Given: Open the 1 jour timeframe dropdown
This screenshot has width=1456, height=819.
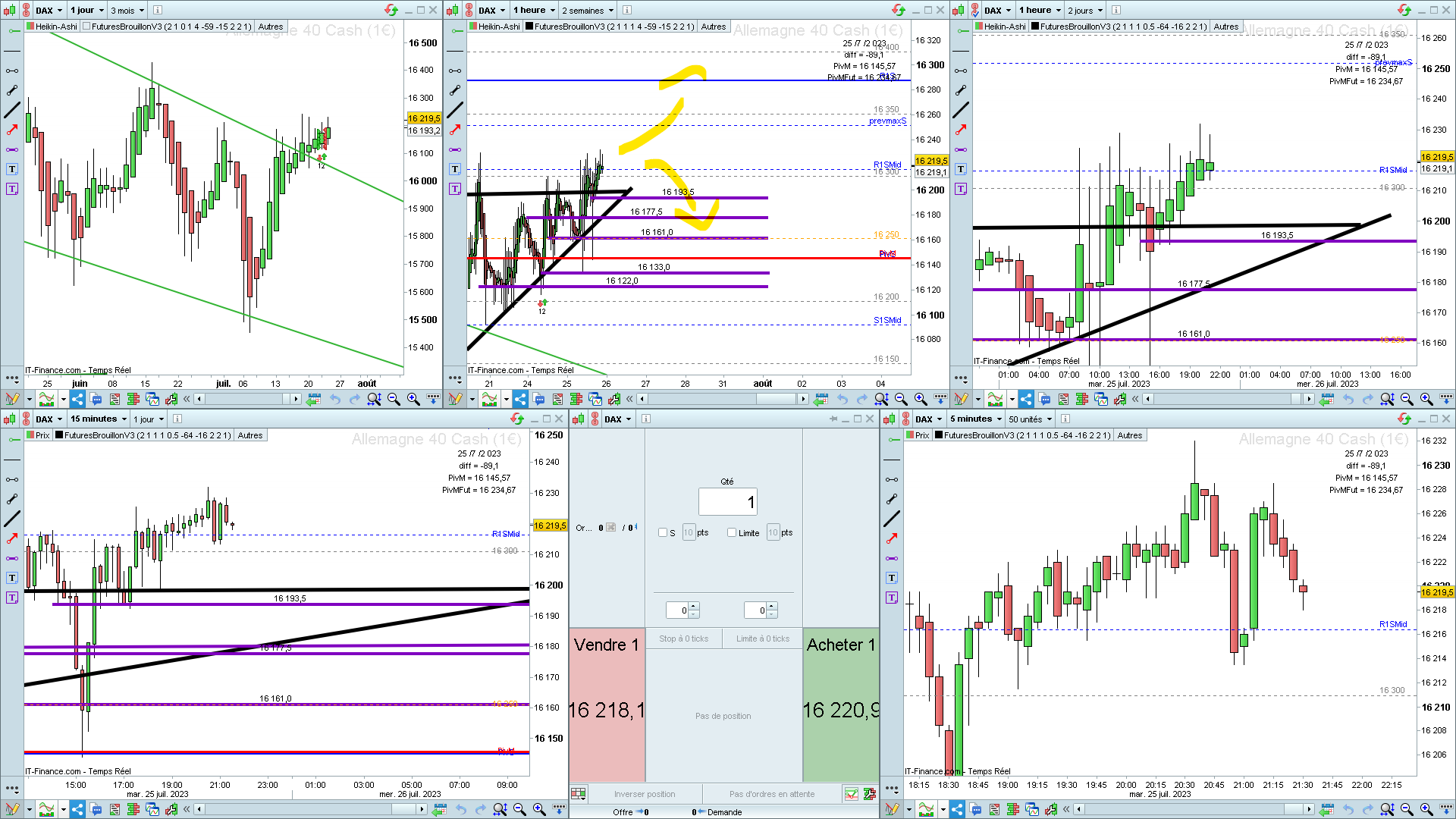Looking at the screenshot, I should (x=86, y=10).
